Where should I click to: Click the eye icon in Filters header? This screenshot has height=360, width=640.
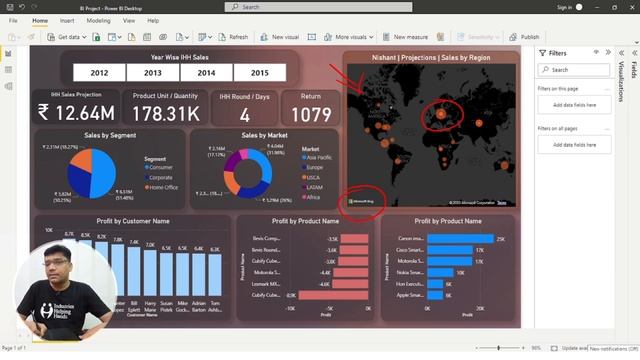[x=596, y=52]
